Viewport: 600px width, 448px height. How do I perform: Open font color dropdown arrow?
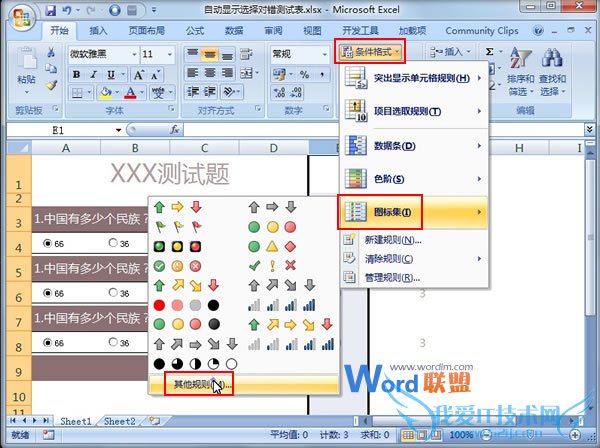[x=142, y=92]
